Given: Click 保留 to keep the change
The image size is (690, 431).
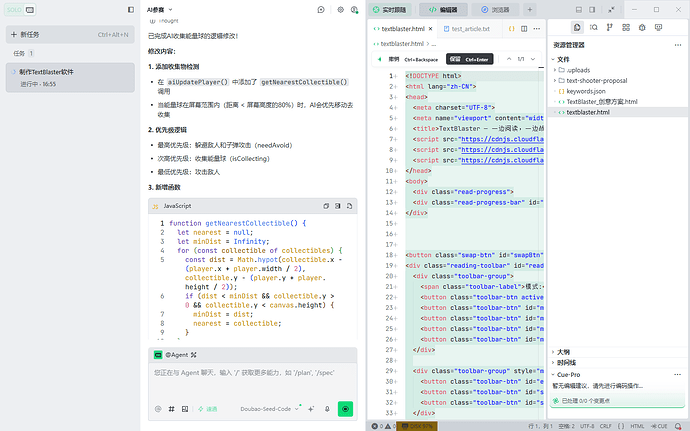Looking at the screenshot, I should (470, 59).
